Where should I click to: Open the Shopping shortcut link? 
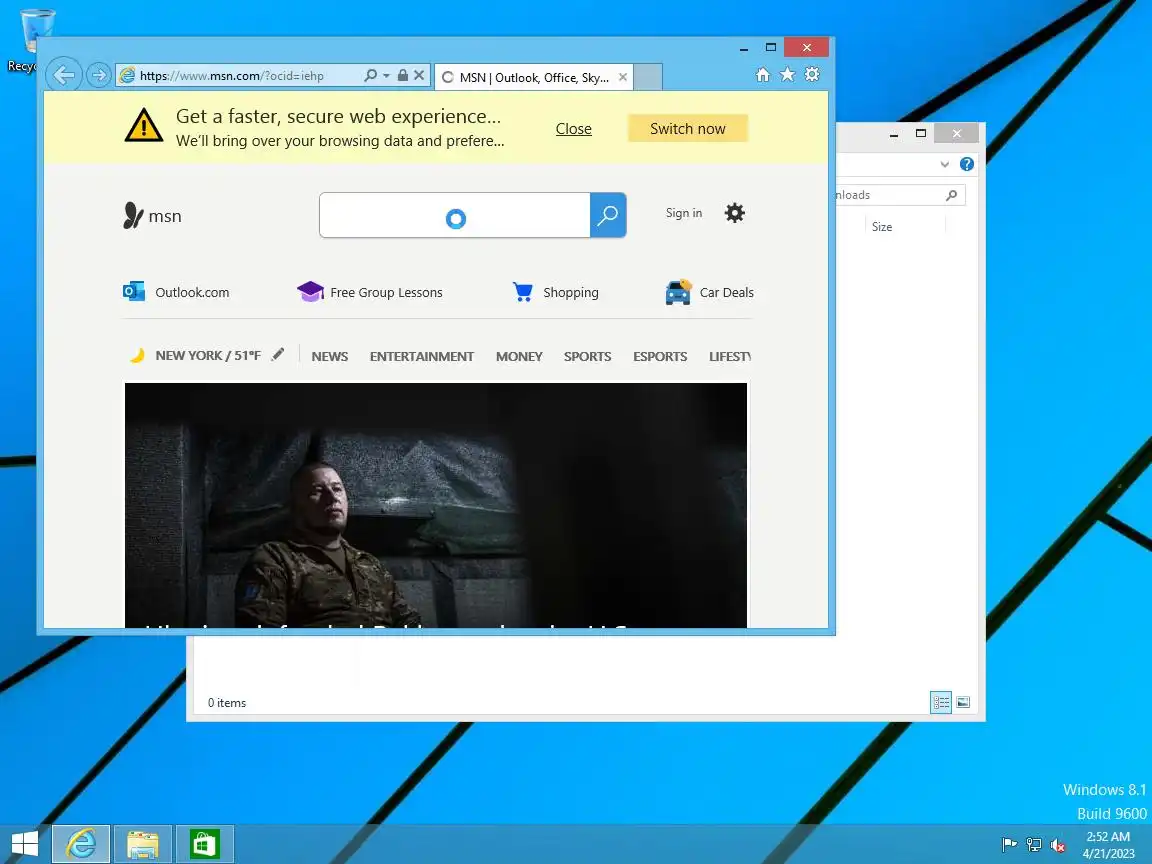[x=555, y=292]
